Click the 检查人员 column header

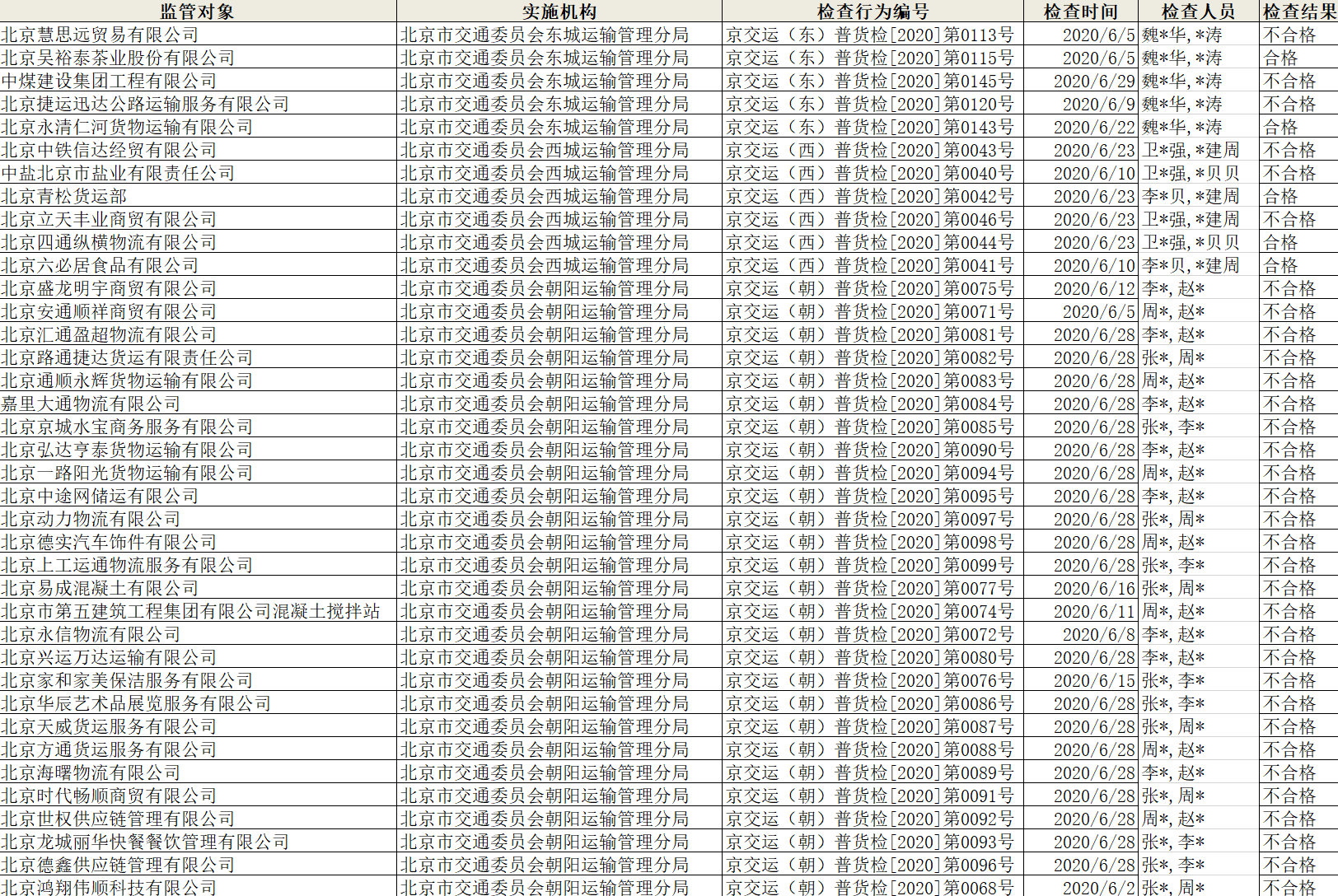coord(1199,12)
